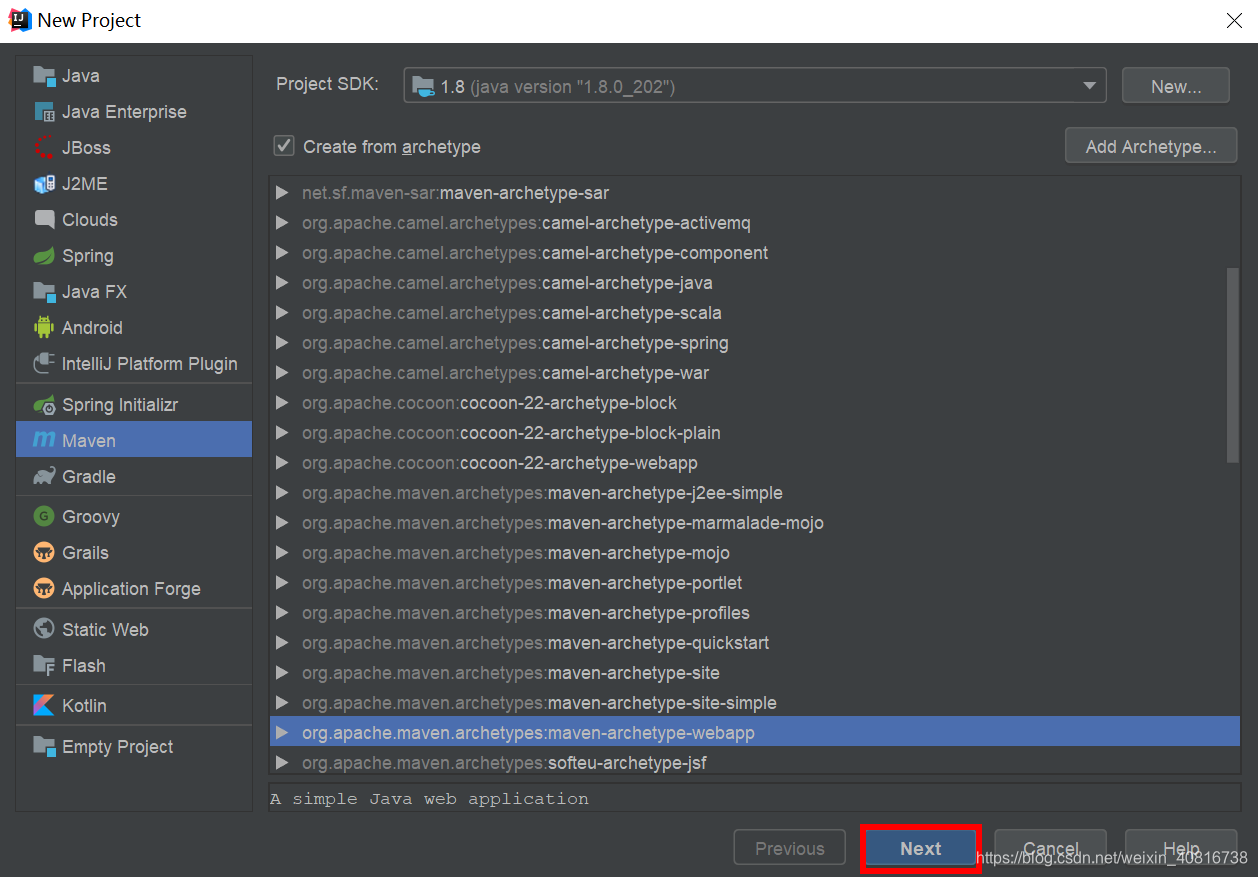This screenshot has width=1258, height=877.
Task: Click the New... SDK button
Action: pos(1176,87)
